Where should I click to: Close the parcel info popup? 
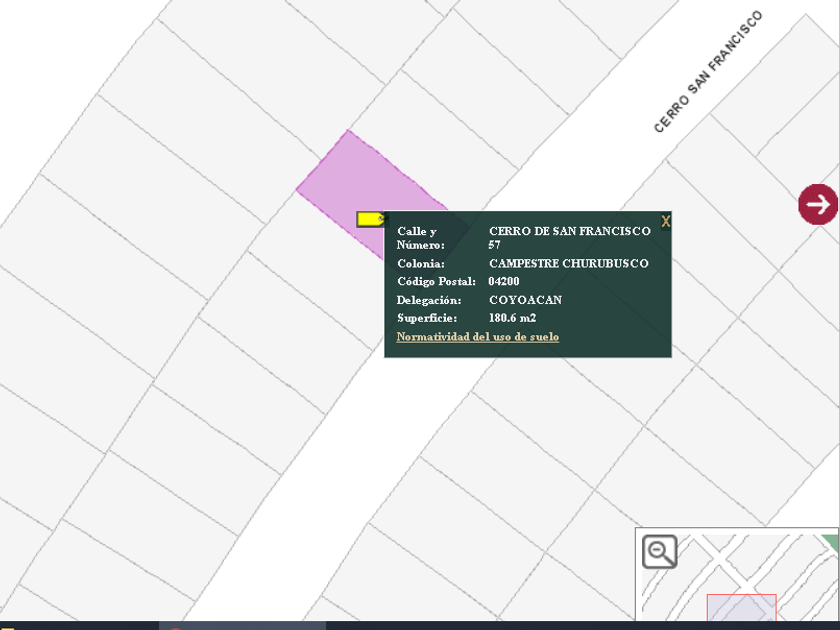pos(666,221)
